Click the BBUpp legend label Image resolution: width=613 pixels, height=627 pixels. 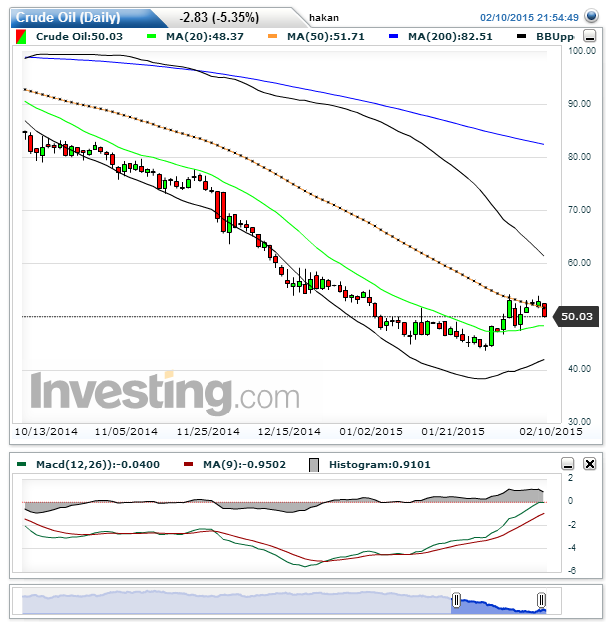coord(555,37)
